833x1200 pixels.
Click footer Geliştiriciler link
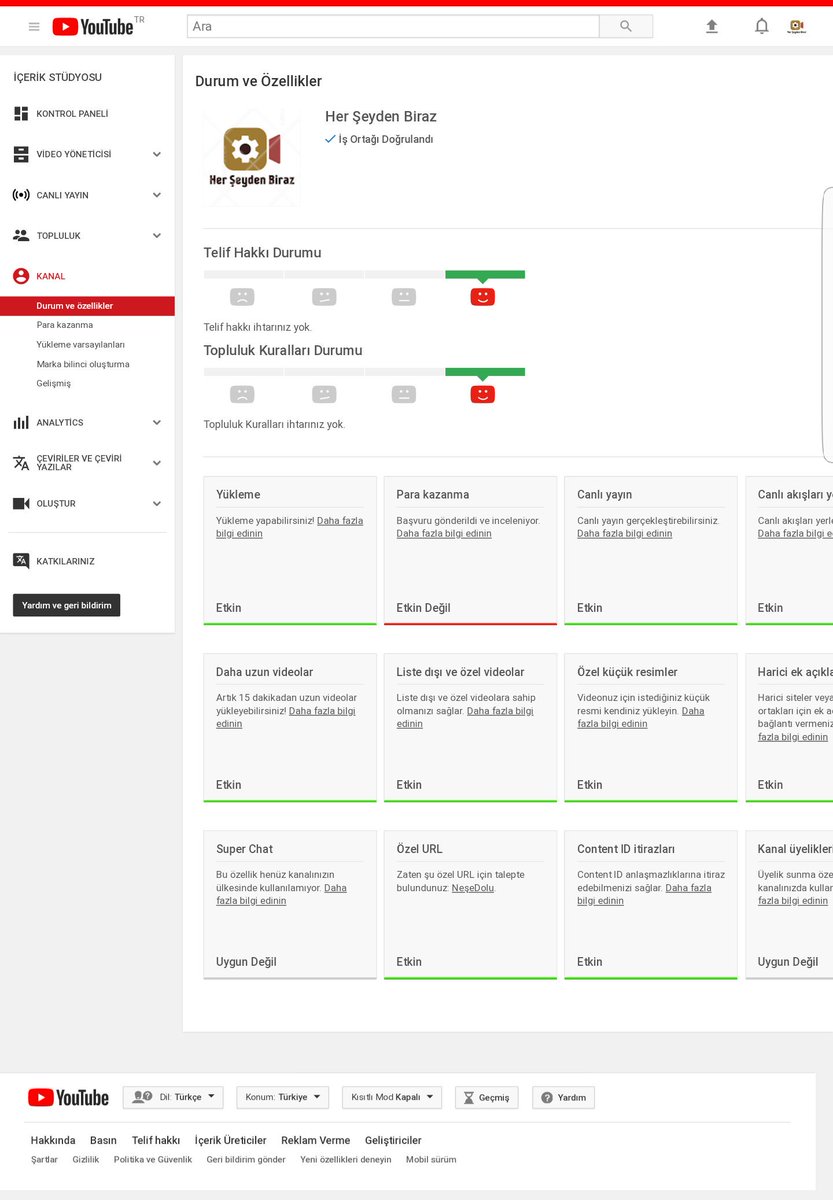[393, 1140]
